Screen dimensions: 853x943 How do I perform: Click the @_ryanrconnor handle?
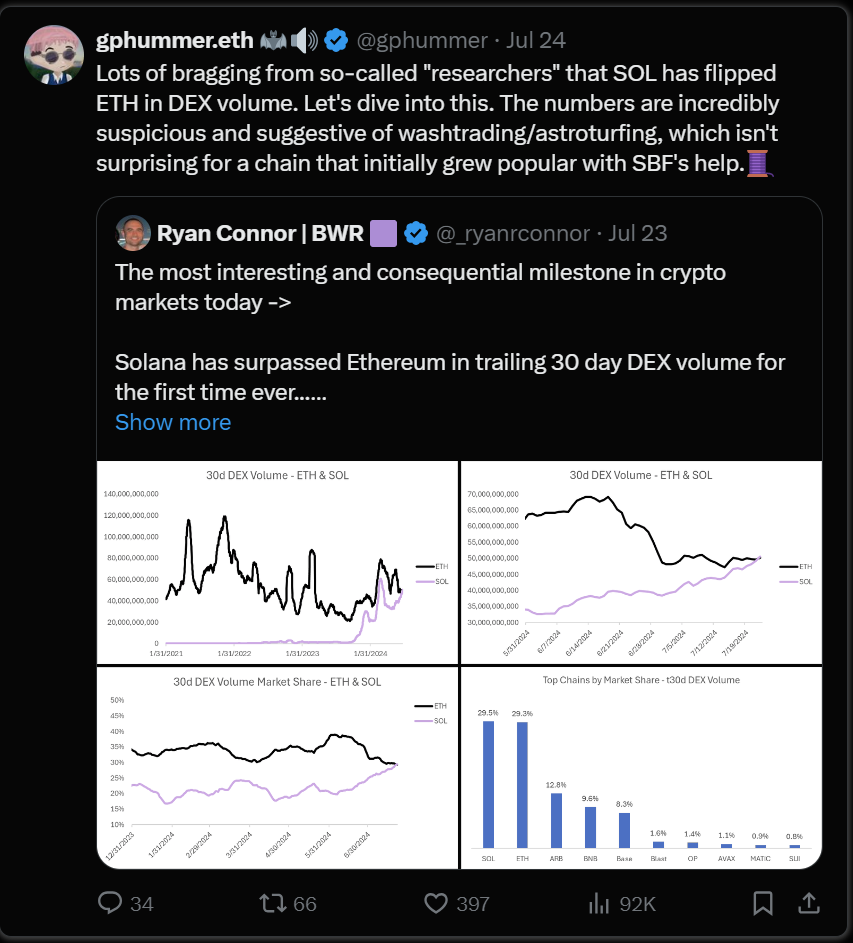point(511,233)
